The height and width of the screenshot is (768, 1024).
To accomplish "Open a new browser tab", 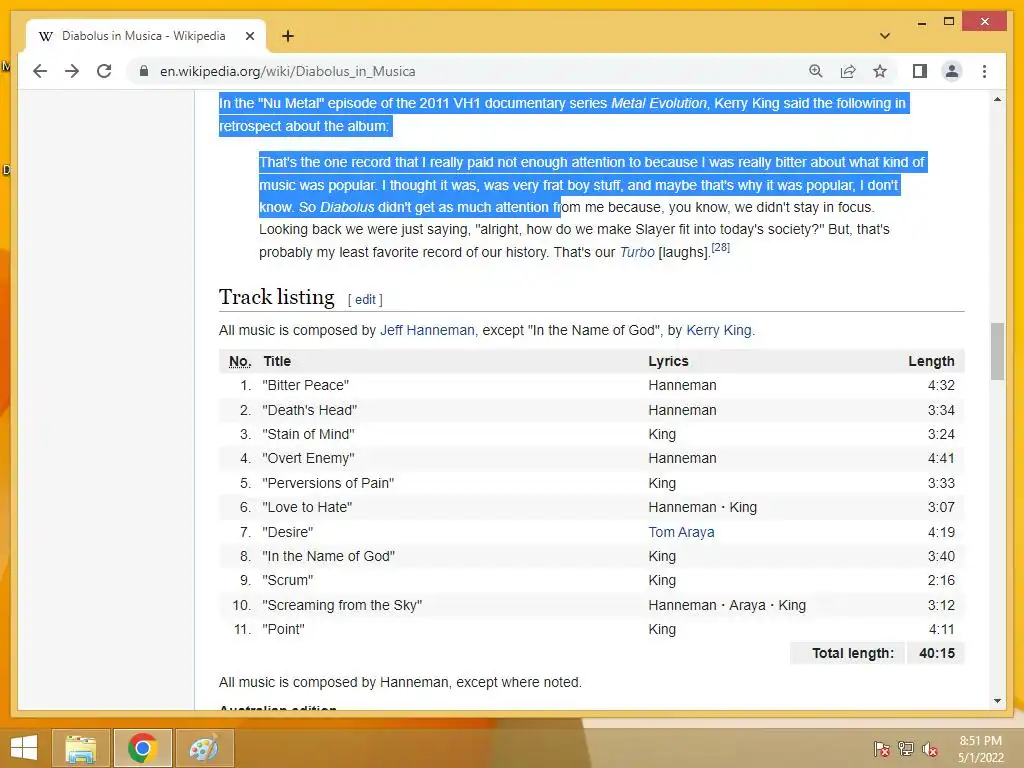I will [288, 36].
